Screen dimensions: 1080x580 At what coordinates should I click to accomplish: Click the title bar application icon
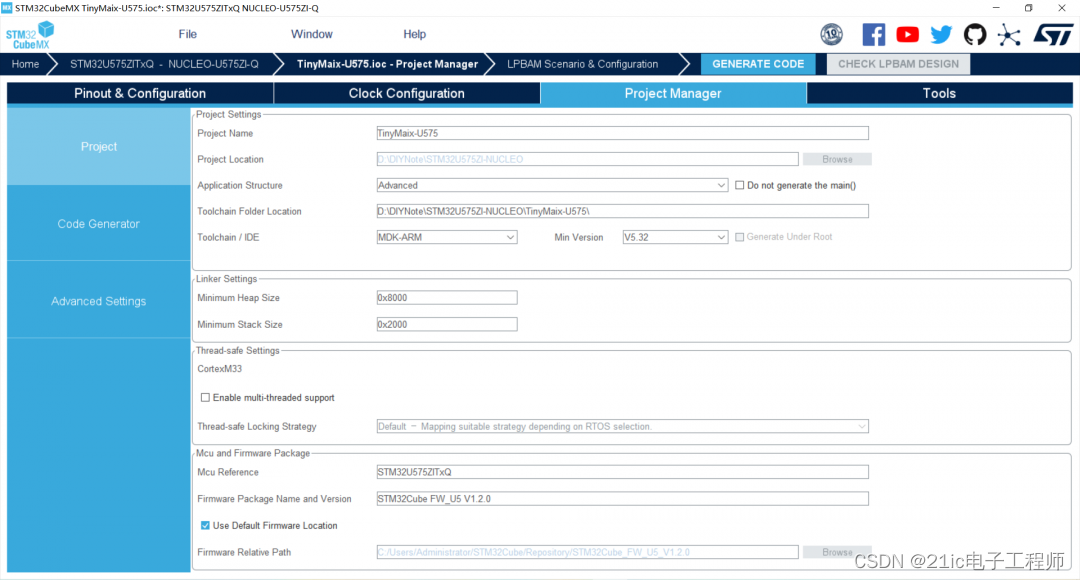7,8
